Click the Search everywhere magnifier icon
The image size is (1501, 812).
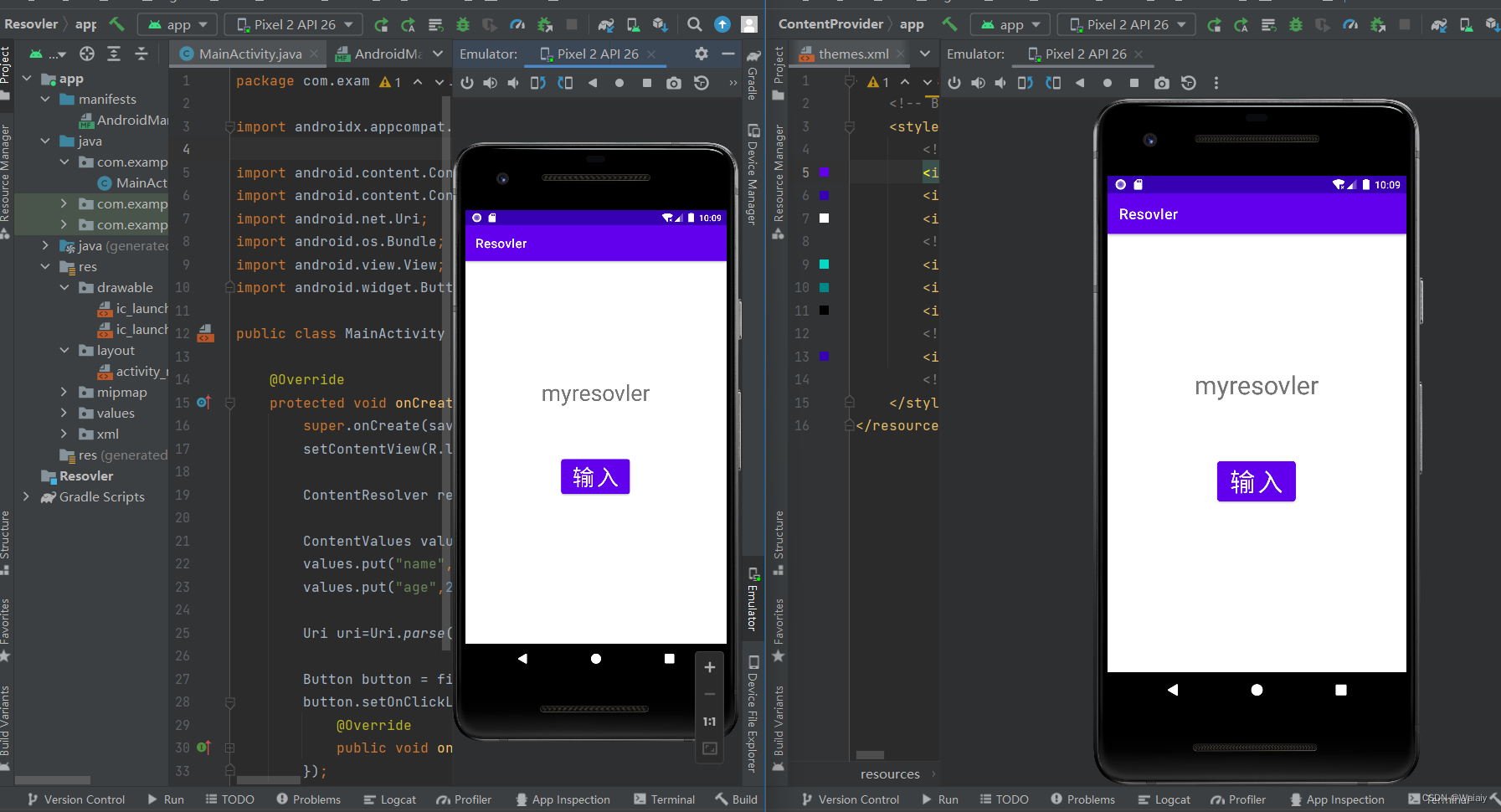point(695,24)
